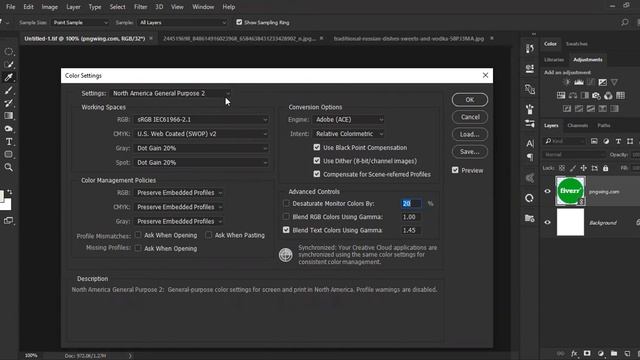
Task: Add a Color Lookup adjustment
Action: [x=620, y=96]
